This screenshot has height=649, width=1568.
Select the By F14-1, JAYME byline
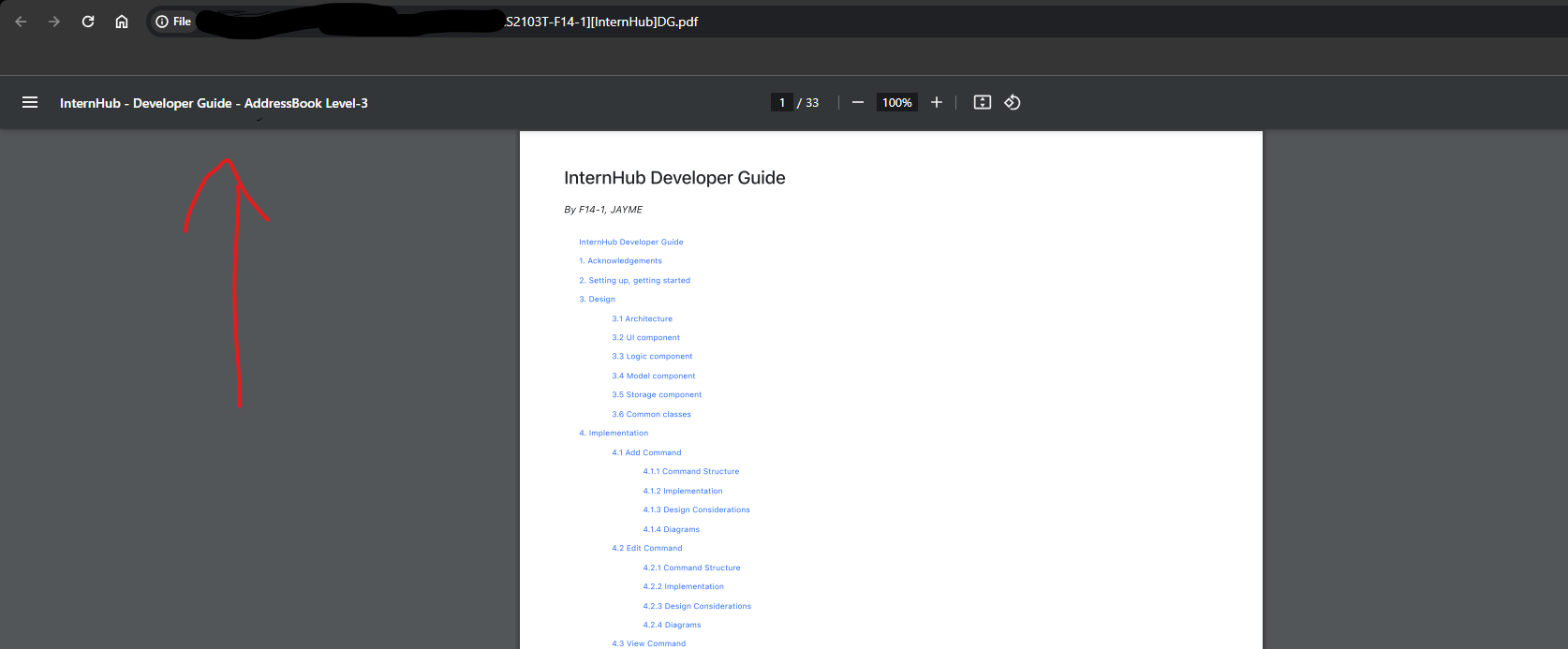click(603, 210)
